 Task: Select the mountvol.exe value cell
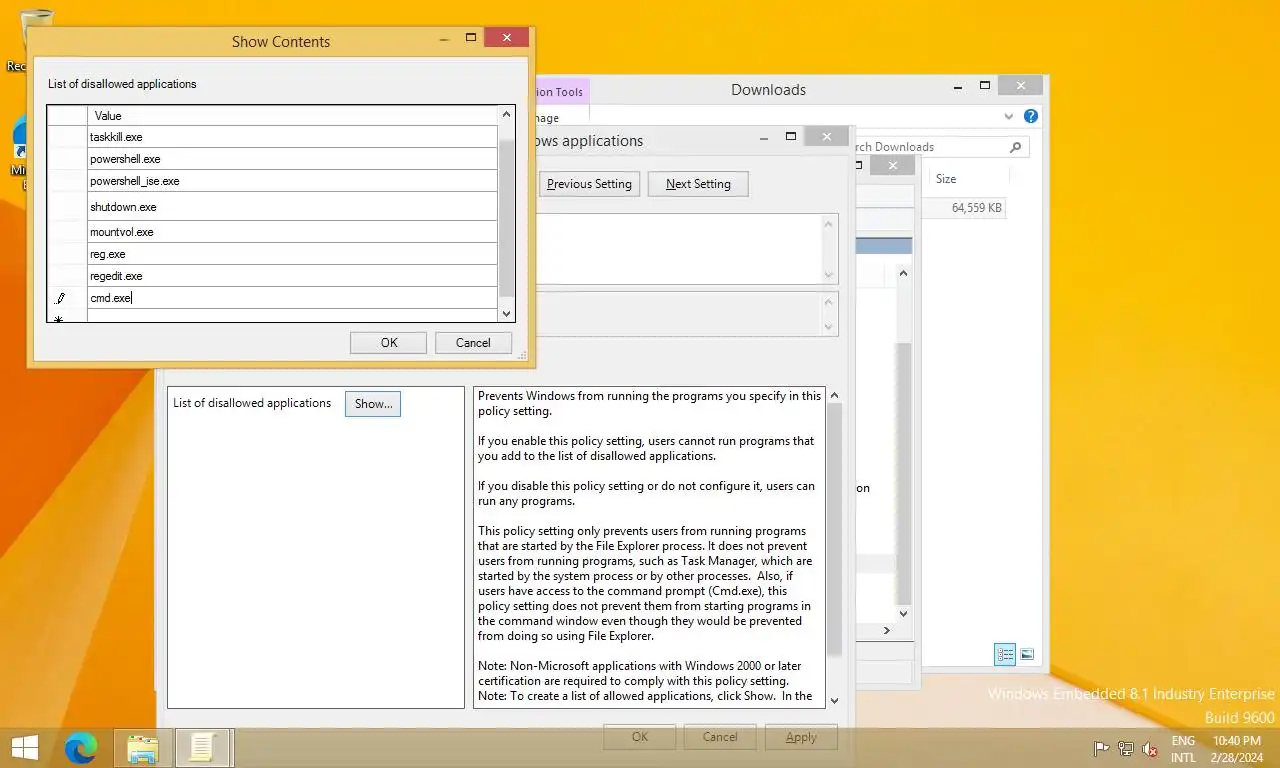(x=292, y=232)
